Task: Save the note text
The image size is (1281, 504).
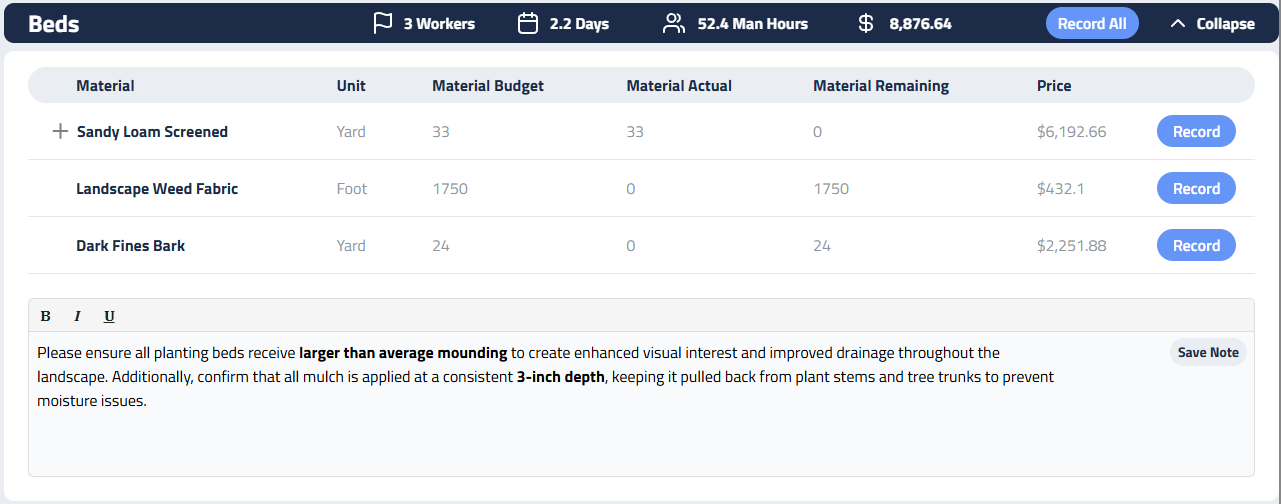Action: coord(1207,352)
